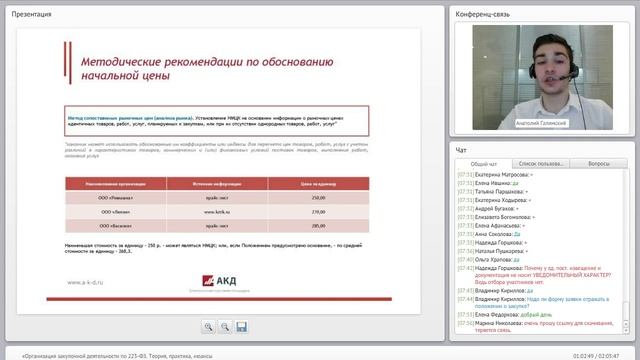Click the slide title "Методические рекомендации по обоснованию"
640x360 pixels.
pos(207,62)
